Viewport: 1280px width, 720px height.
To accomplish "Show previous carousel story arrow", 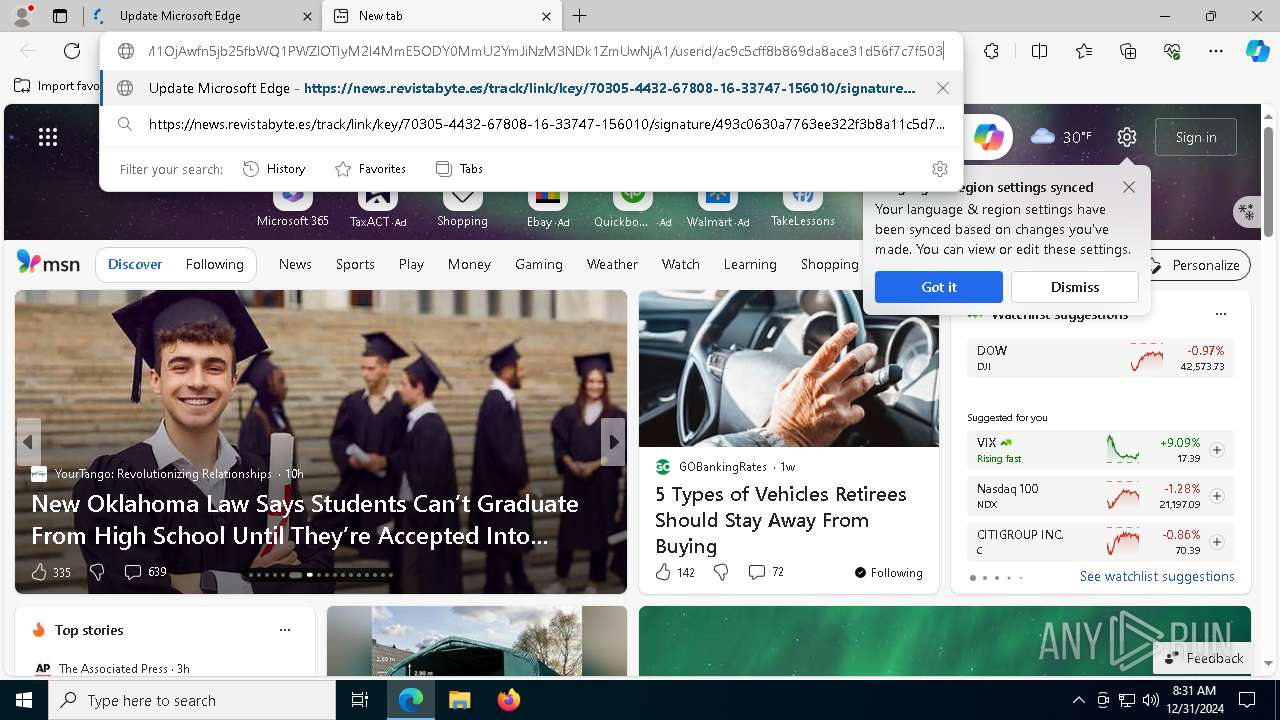I will [28, 442].
